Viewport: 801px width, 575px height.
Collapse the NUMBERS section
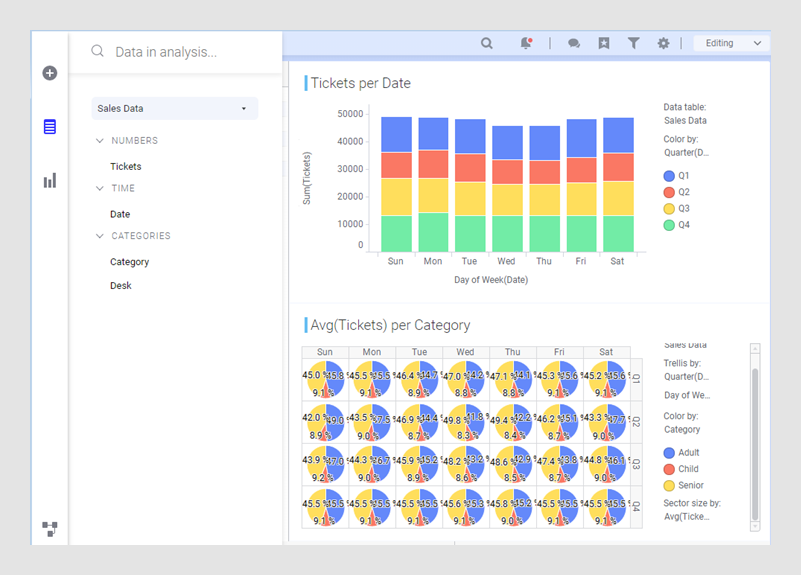[x=100, y=141]
